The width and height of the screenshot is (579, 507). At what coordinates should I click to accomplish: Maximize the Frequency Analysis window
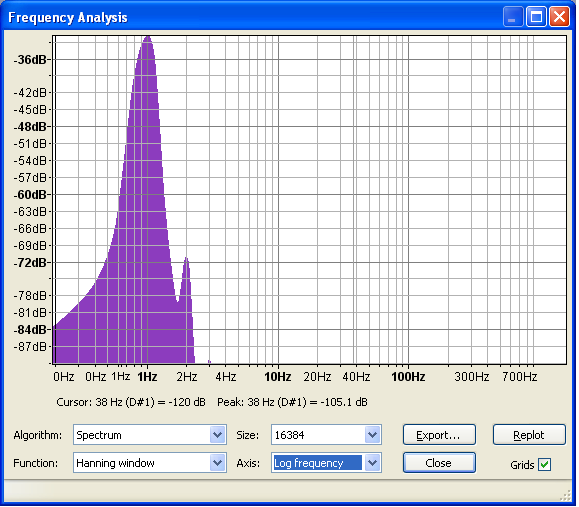pos(536,17)
